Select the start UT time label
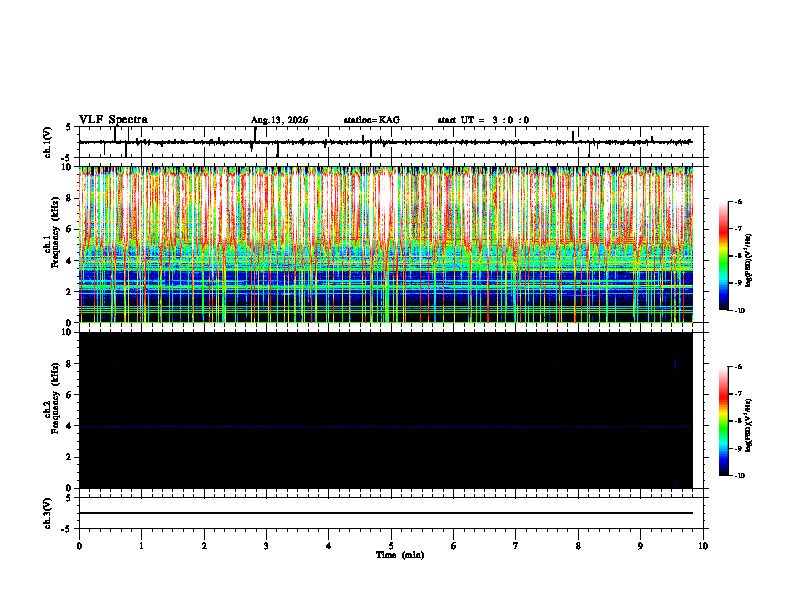 [483, 120]
